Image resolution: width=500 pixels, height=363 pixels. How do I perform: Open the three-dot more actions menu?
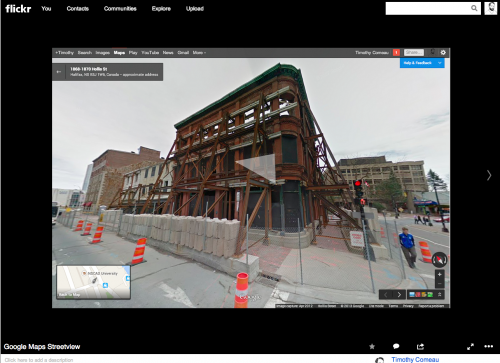pyautogui.click(x=488, y=346)
